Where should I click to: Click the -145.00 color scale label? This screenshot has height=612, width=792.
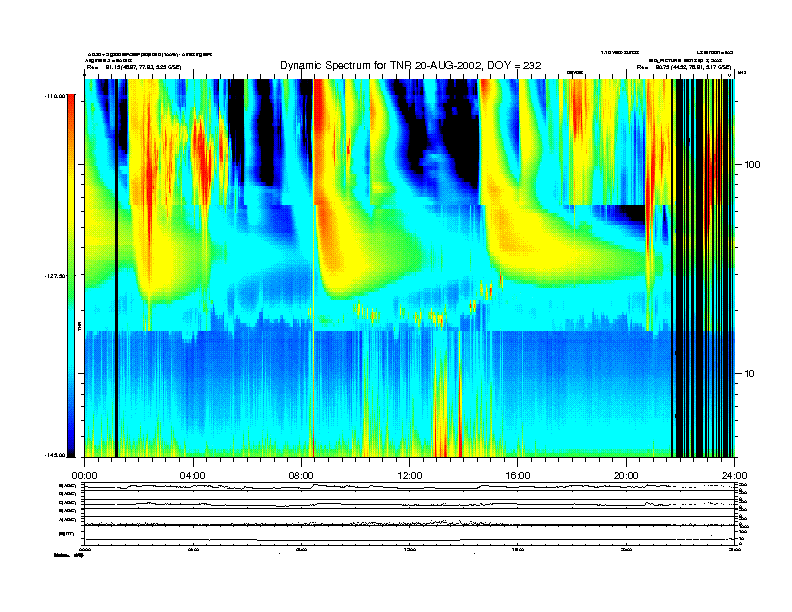pyautogui.click(x=55, y=455)
